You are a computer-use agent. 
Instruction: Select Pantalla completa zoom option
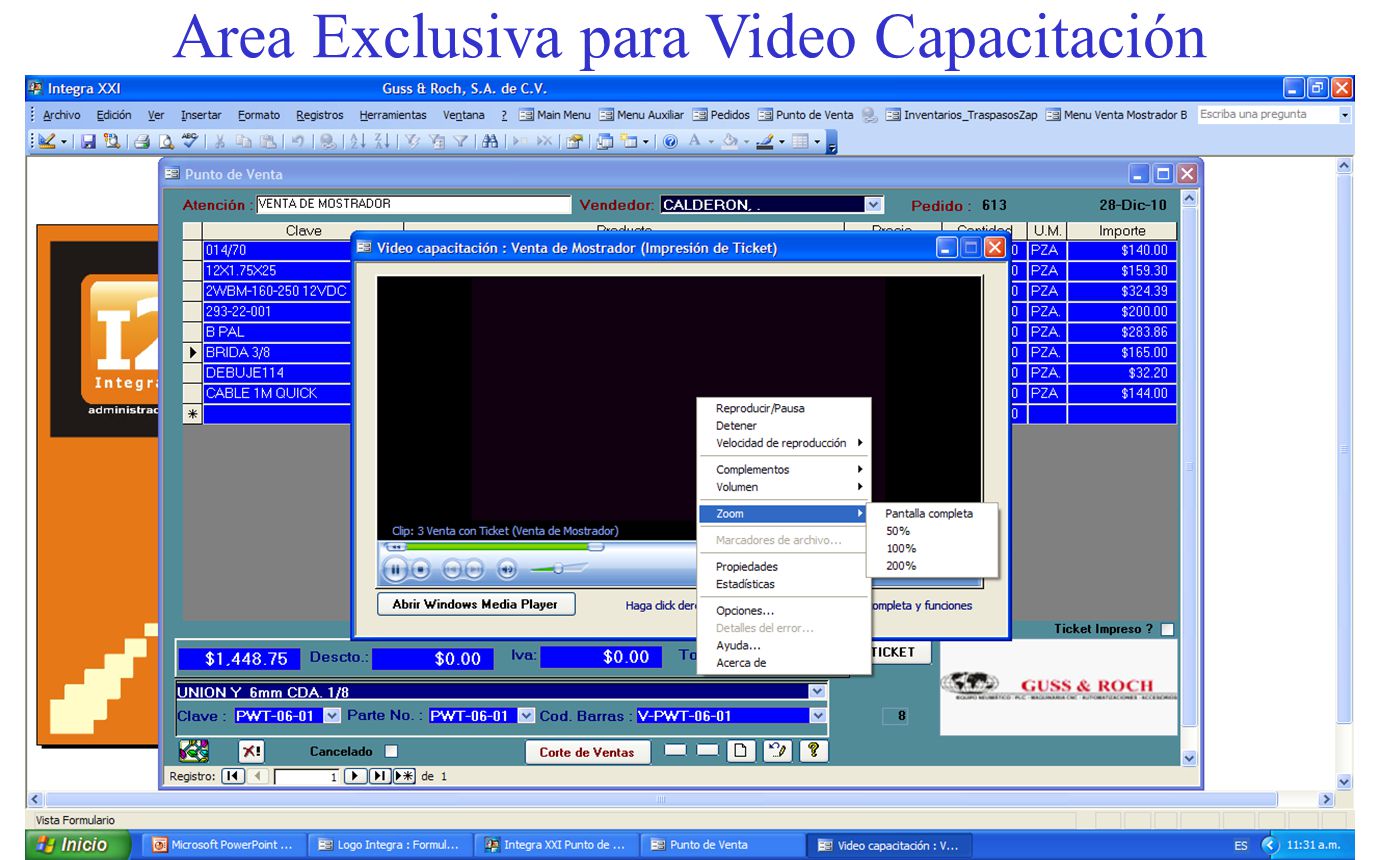pos(929,514)
